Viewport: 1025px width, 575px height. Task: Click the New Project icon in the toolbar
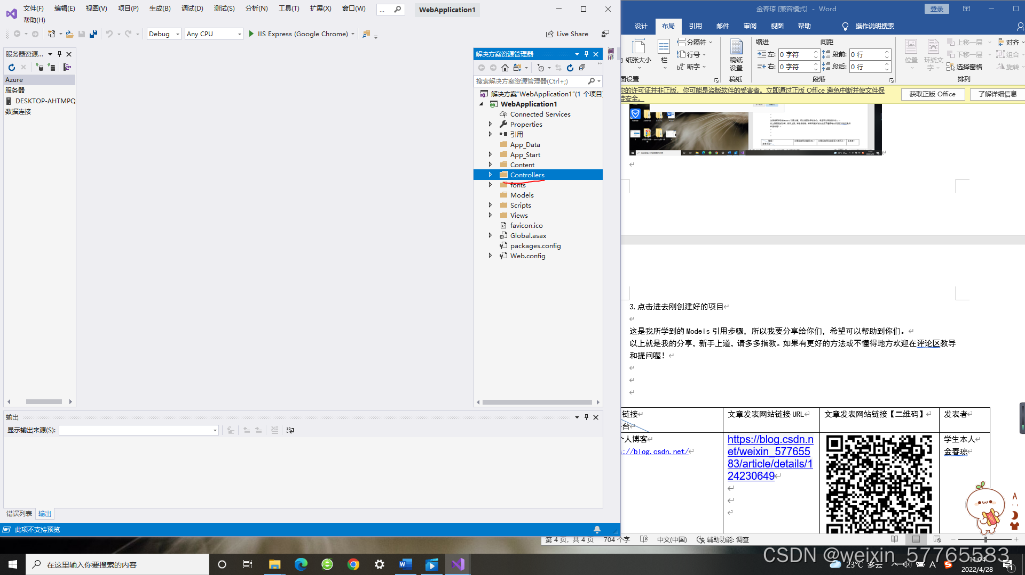click(51, 33)
